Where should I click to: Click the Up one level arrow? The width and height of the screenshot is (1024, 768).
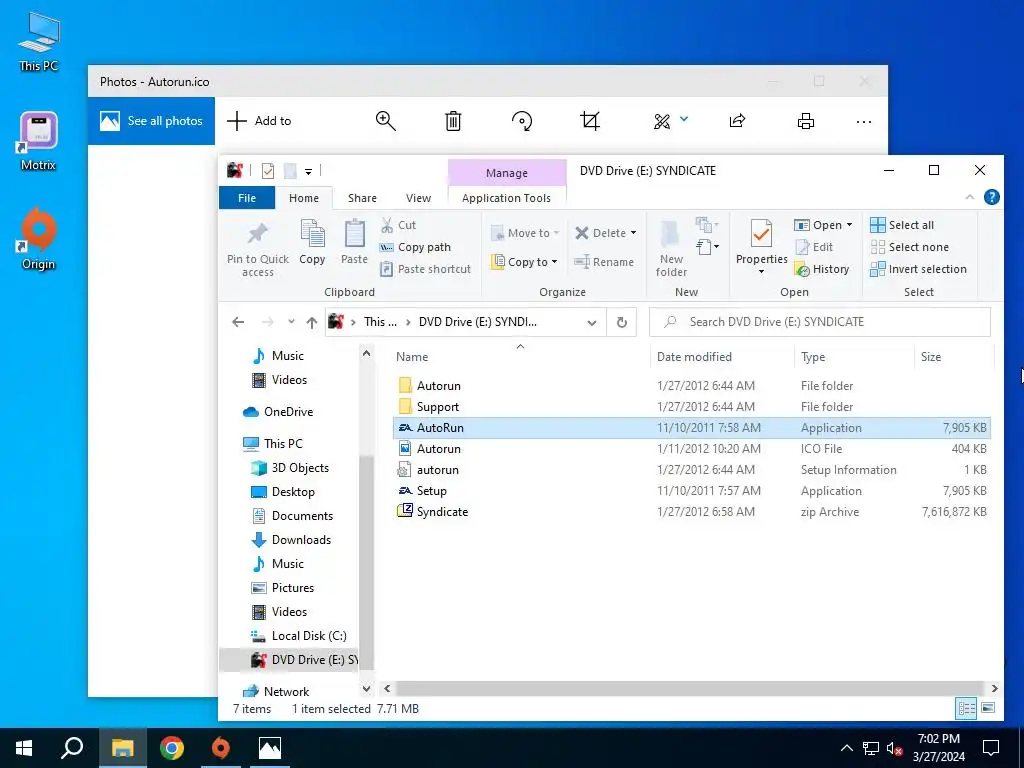[x=312, y=322]
